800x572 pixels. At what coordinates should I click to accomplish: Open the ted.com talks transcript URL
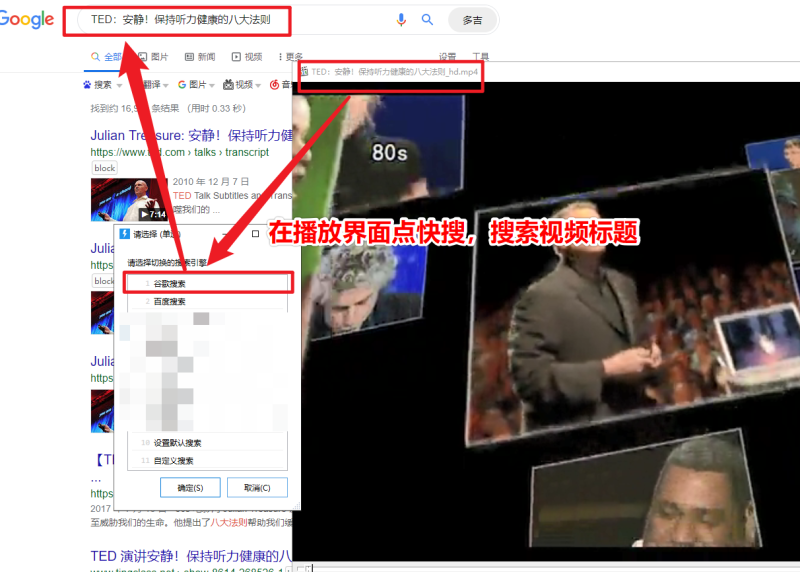point(180,152)
